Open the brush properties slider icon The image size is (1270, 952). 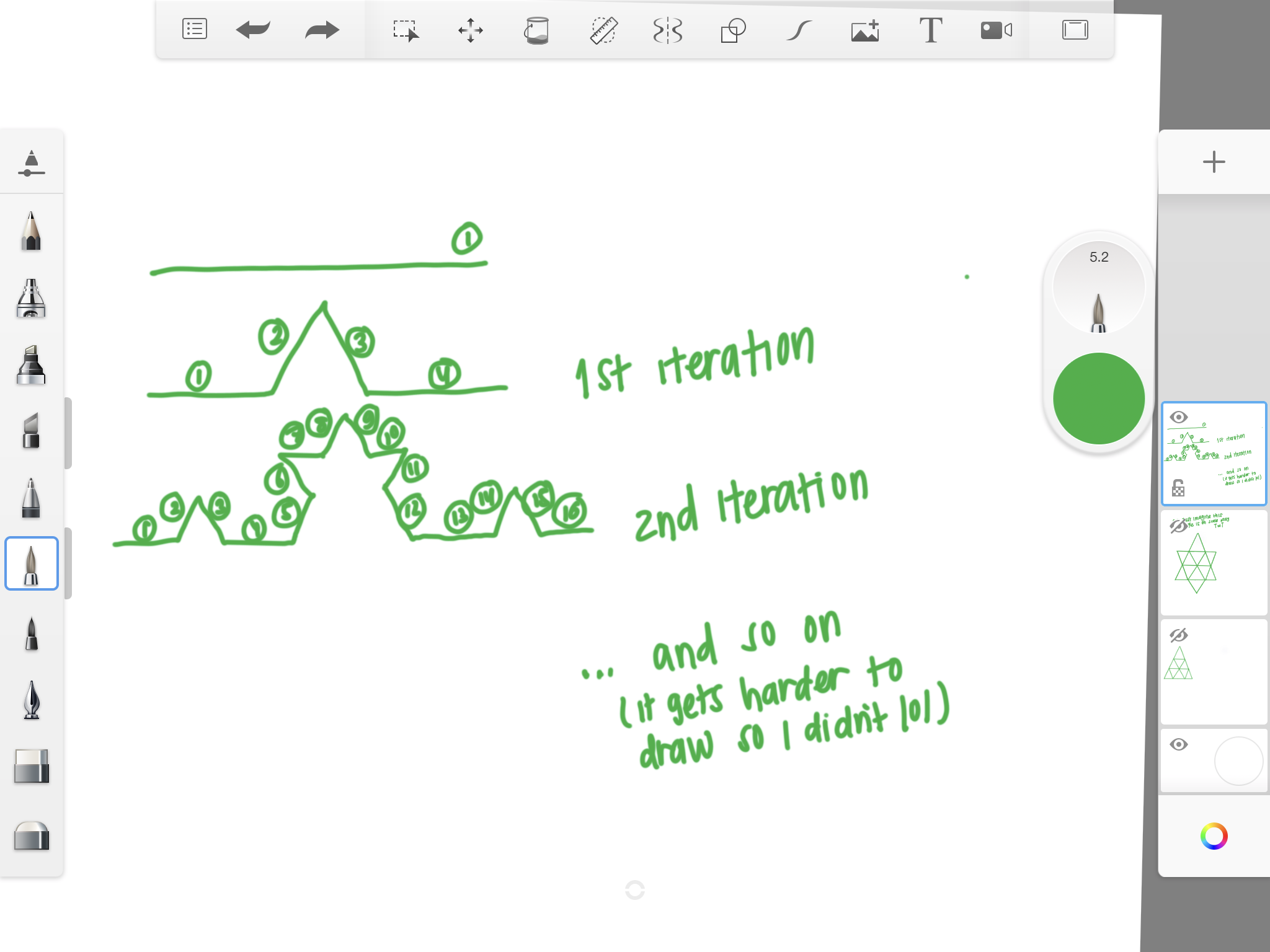pos(31,164)
